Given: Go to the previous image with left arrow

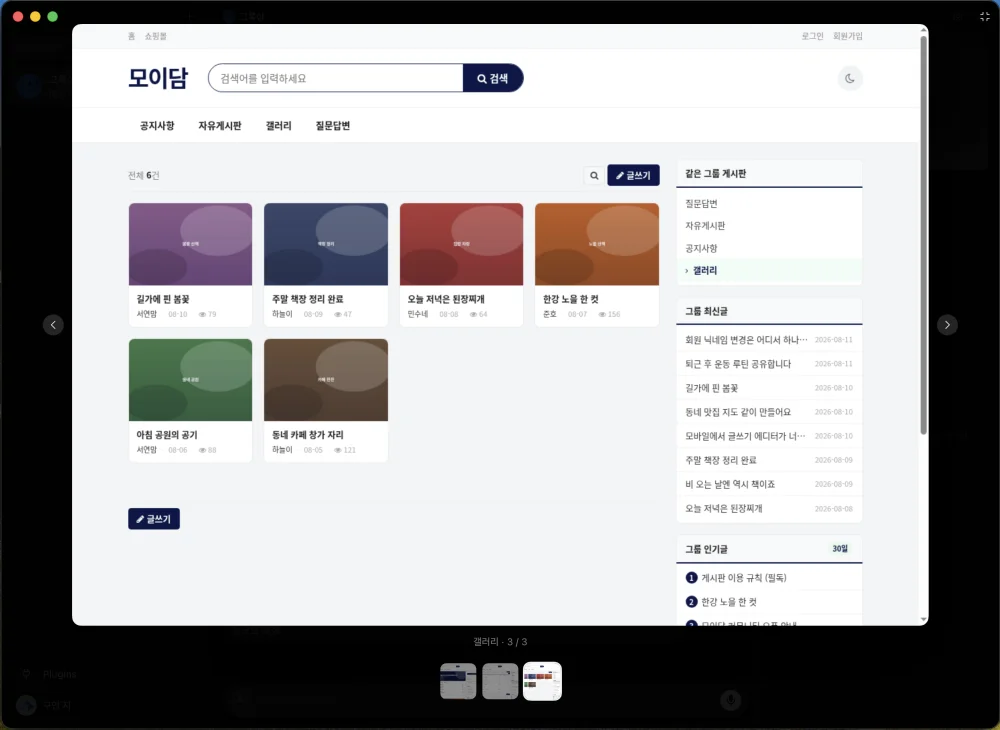Looking at the screenshot, I should (x=53, y=325).
